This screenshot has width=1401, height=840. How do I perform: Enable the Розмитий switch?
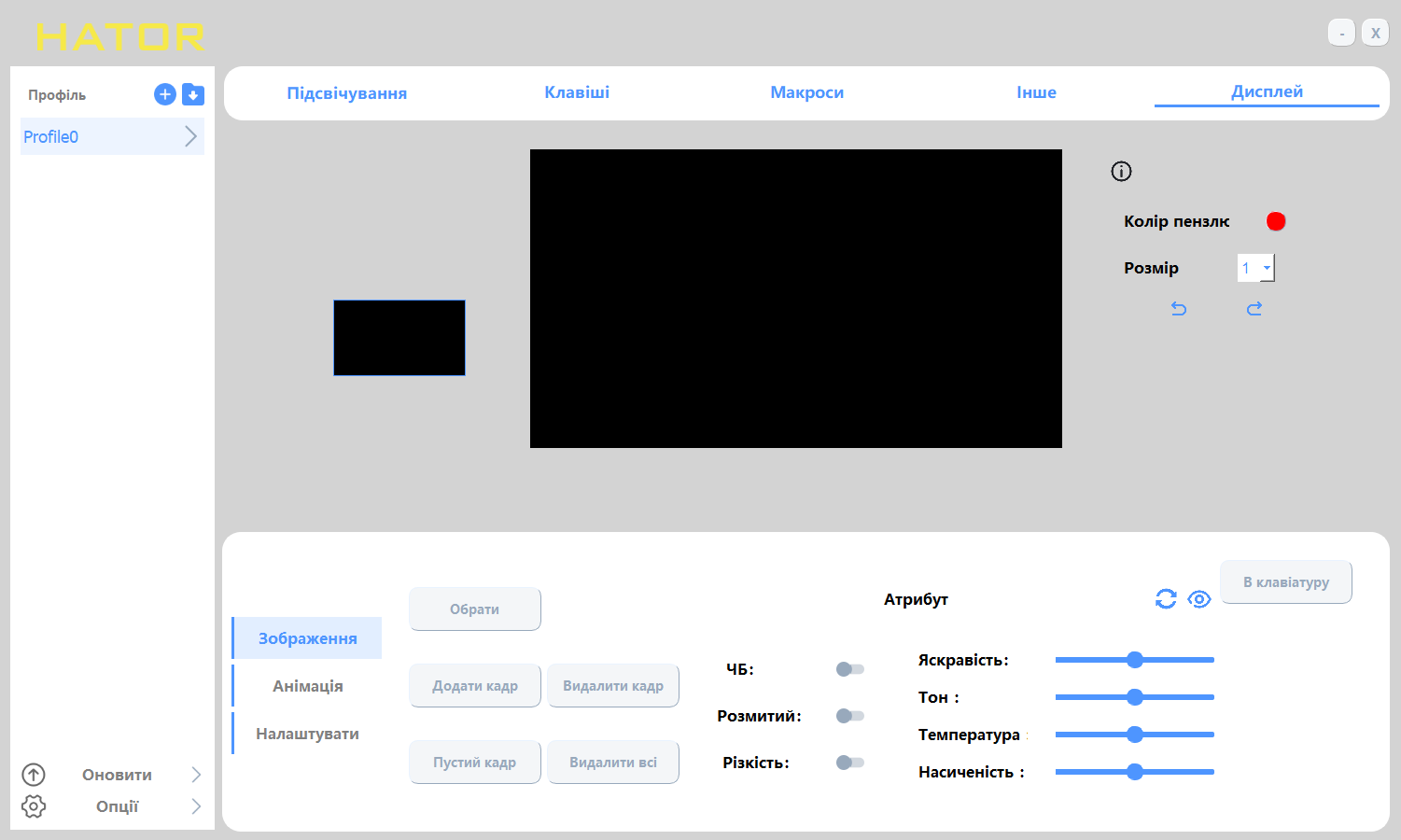click(850, 716)
